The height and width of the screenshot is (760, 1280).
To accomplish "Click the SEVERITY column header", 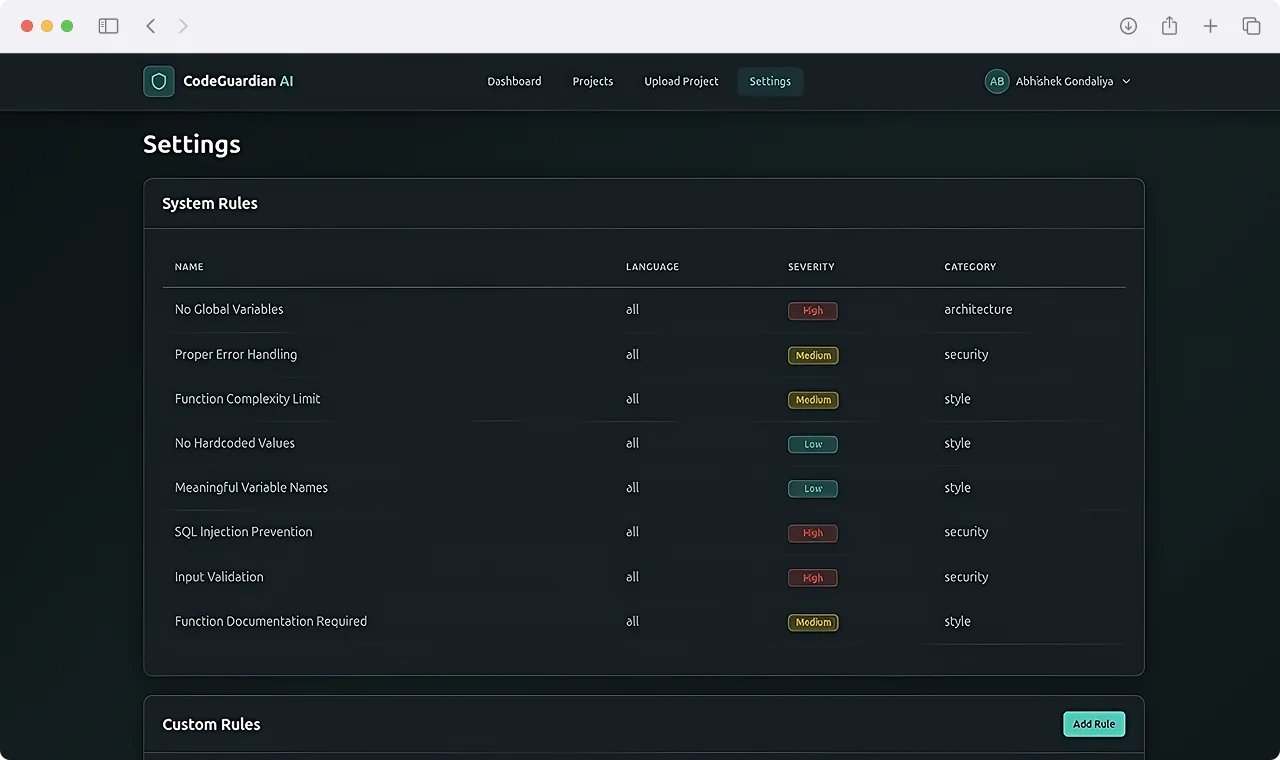I will tap(811, 267).
